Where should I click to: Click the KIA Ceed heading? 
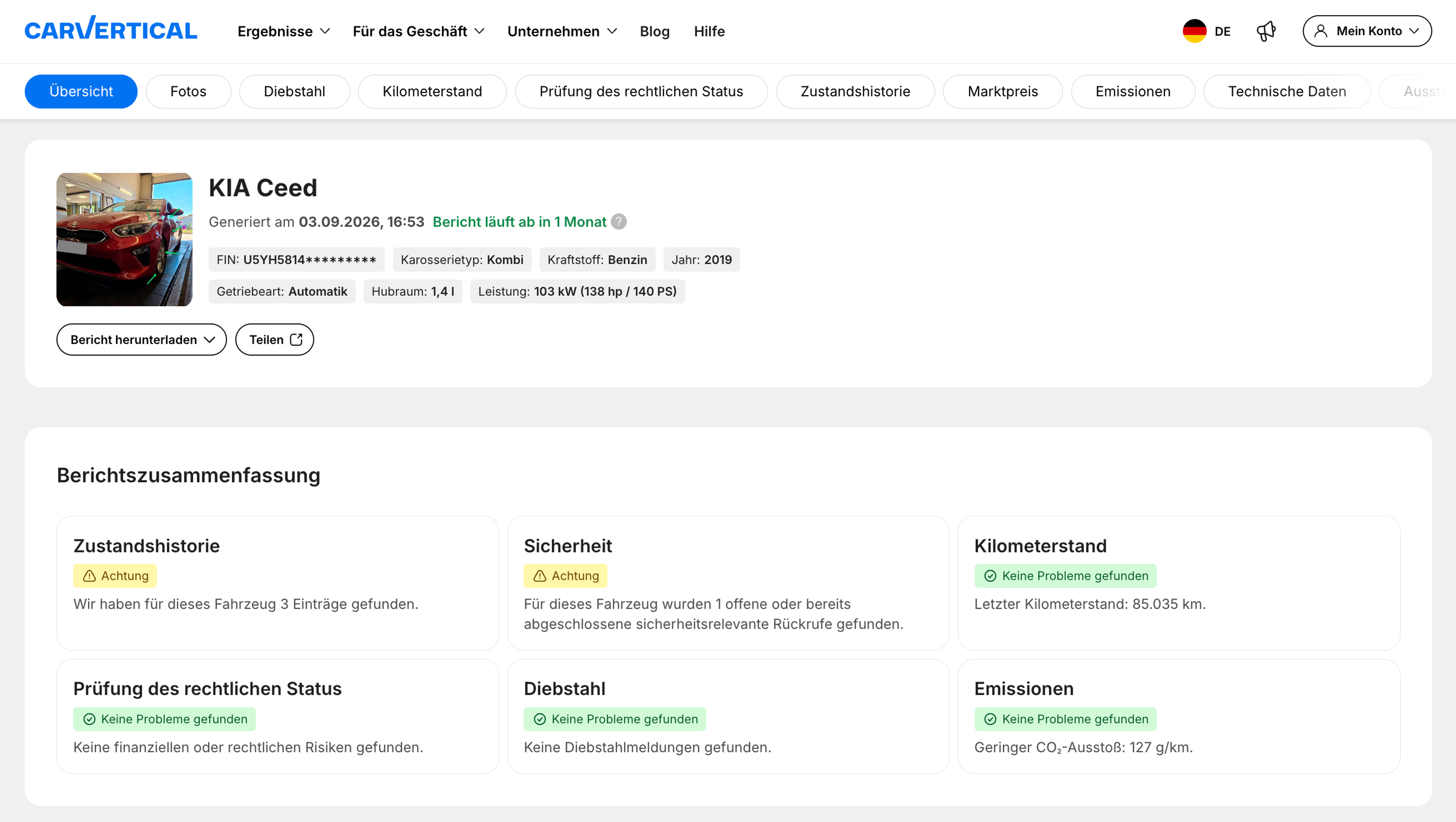[263, 188]
